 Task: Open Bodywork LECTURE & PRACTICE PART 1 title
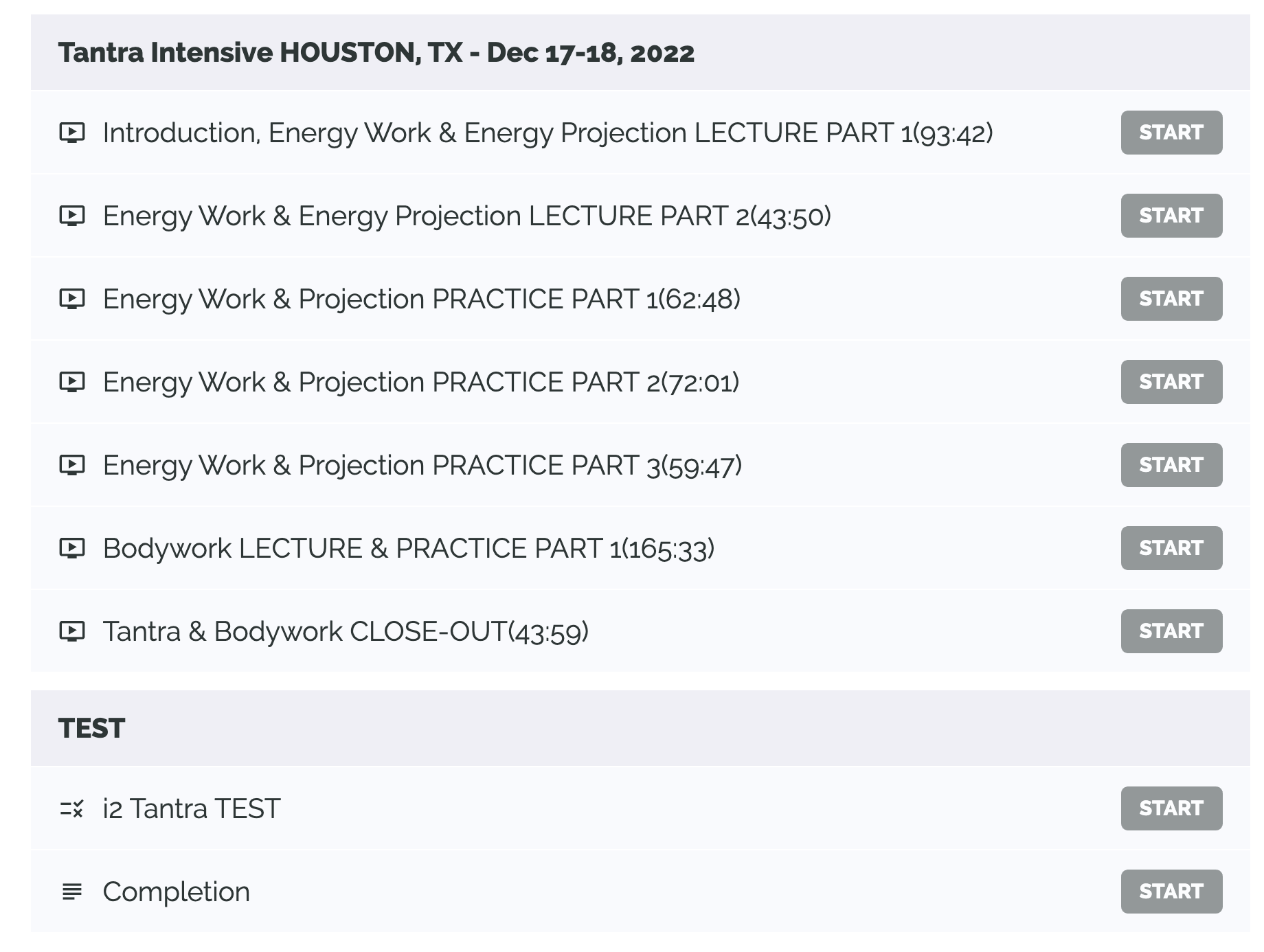tap(408, 549)
